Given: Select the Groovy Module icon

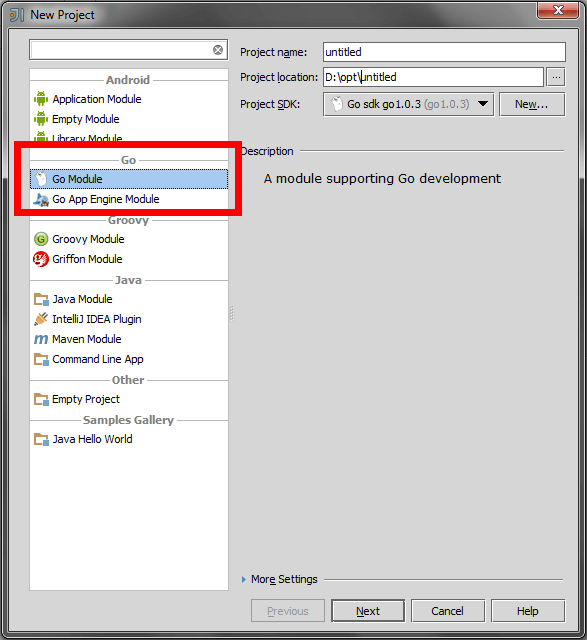Looking at the screenshot, I should [41, 239].
